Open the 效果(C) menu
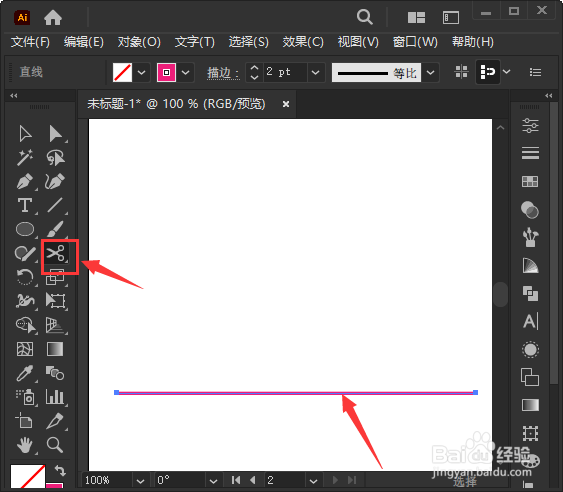The height and width of the screenshot is (492, 563). pos(303,42)
